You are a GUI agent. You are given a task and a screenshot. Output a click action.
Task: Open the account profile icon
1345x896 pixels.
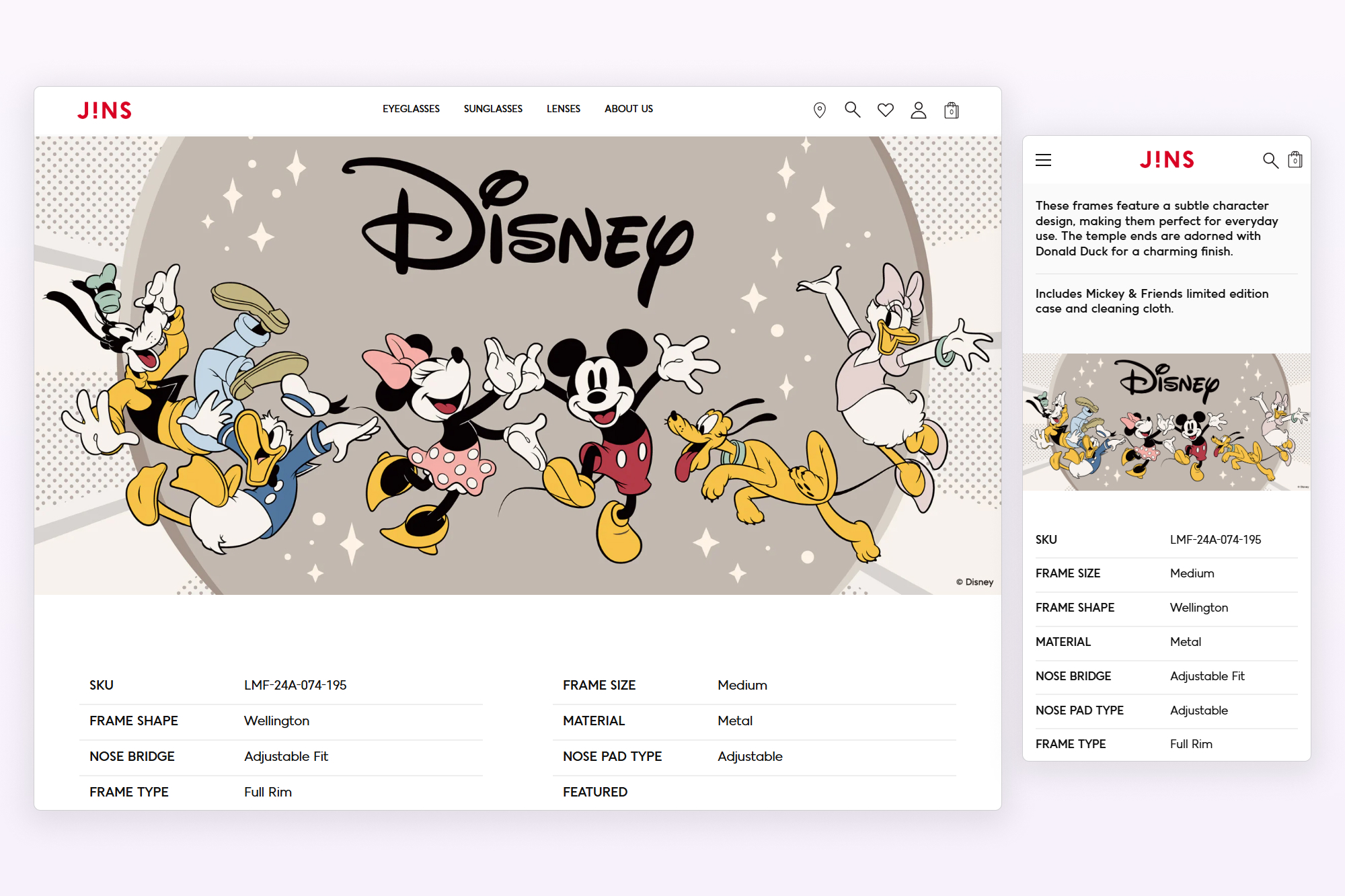919,110
